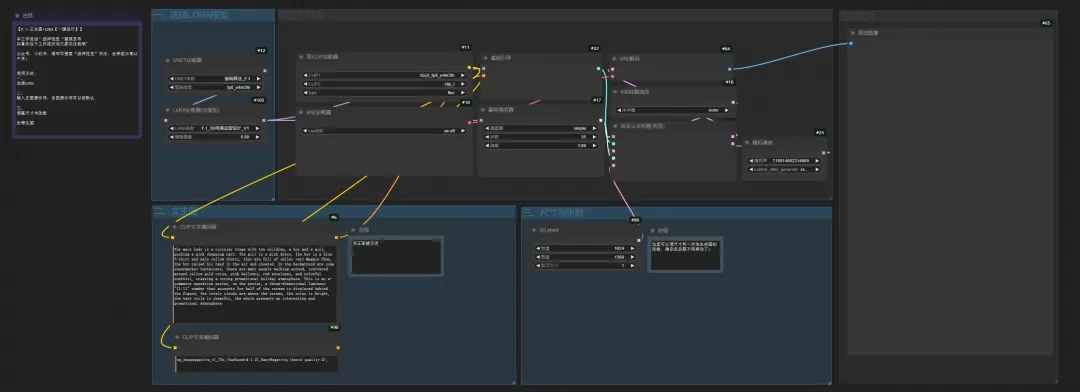
Task: Open the control_after_generate dropdown in 随机噪波
Action: point(784,169)
